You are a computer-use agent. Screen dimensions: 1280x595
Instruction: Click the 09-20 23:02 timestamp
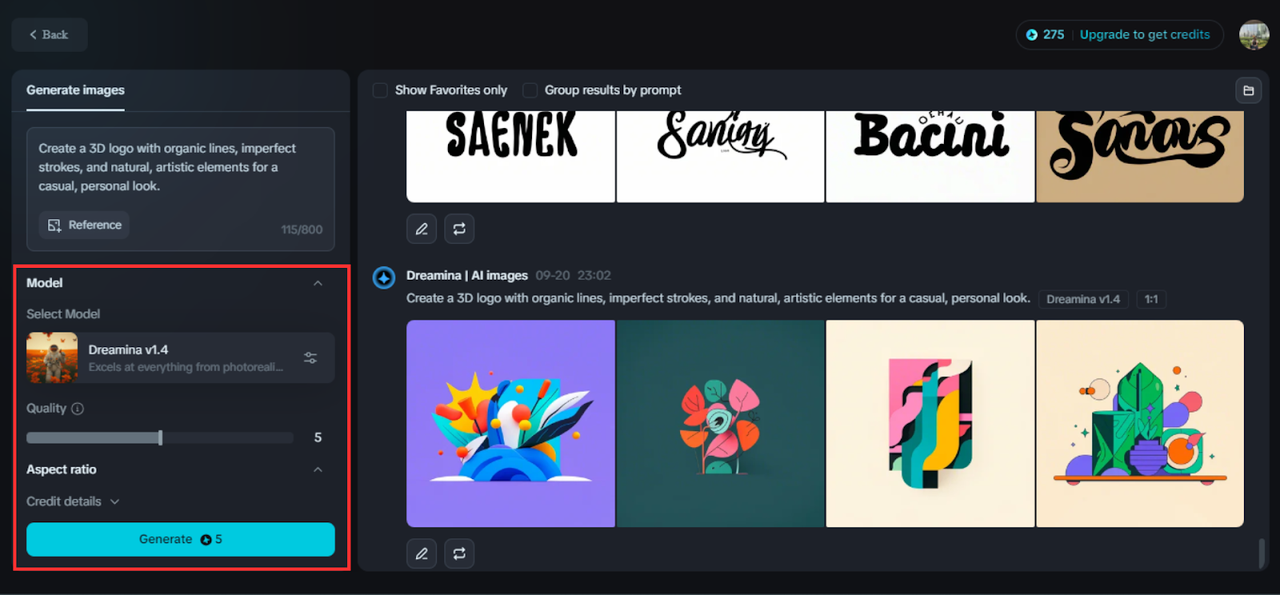573,276
